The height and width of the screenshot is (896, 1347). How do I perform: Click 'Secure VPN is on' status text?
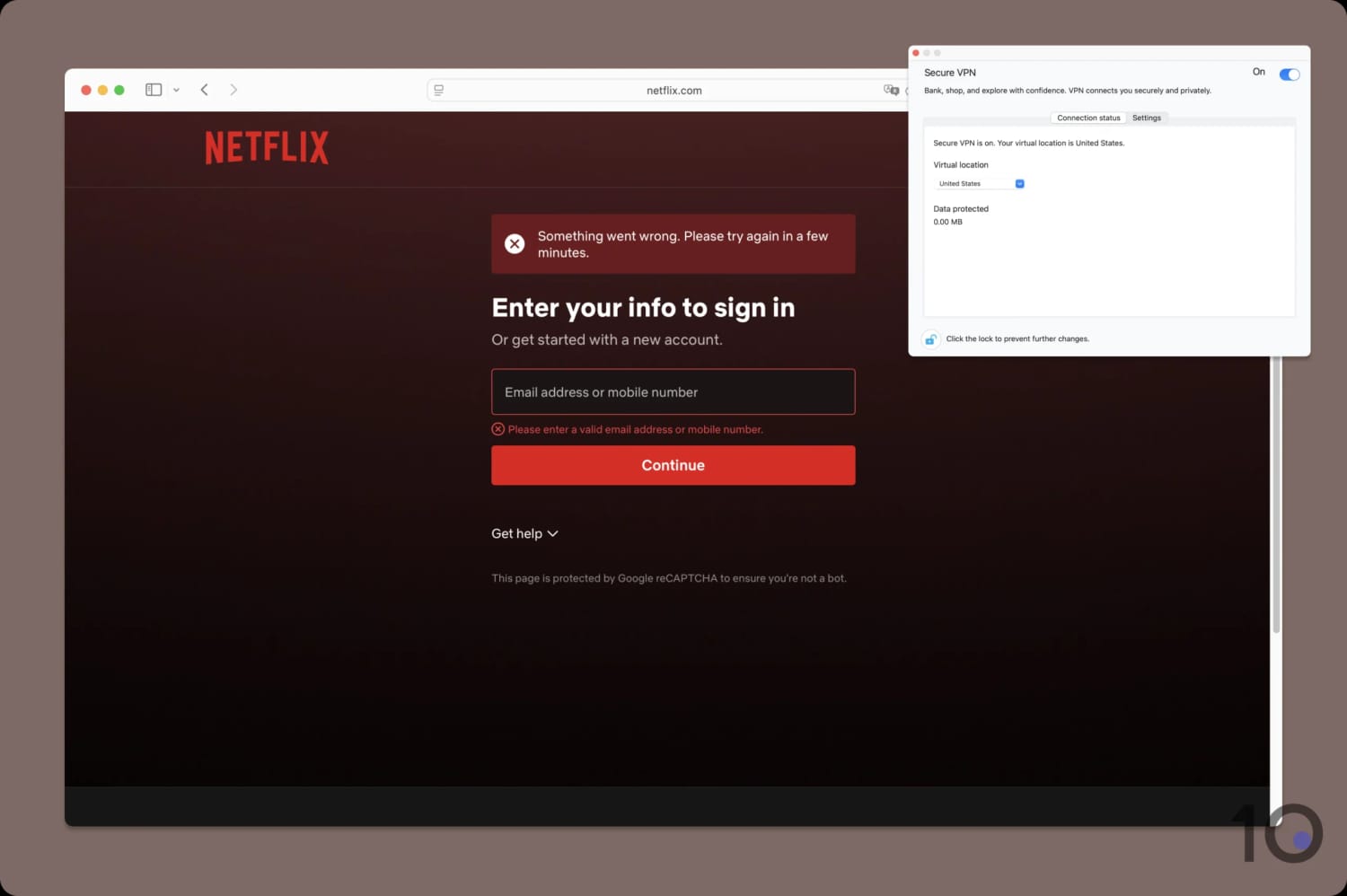click(1029, 143)
